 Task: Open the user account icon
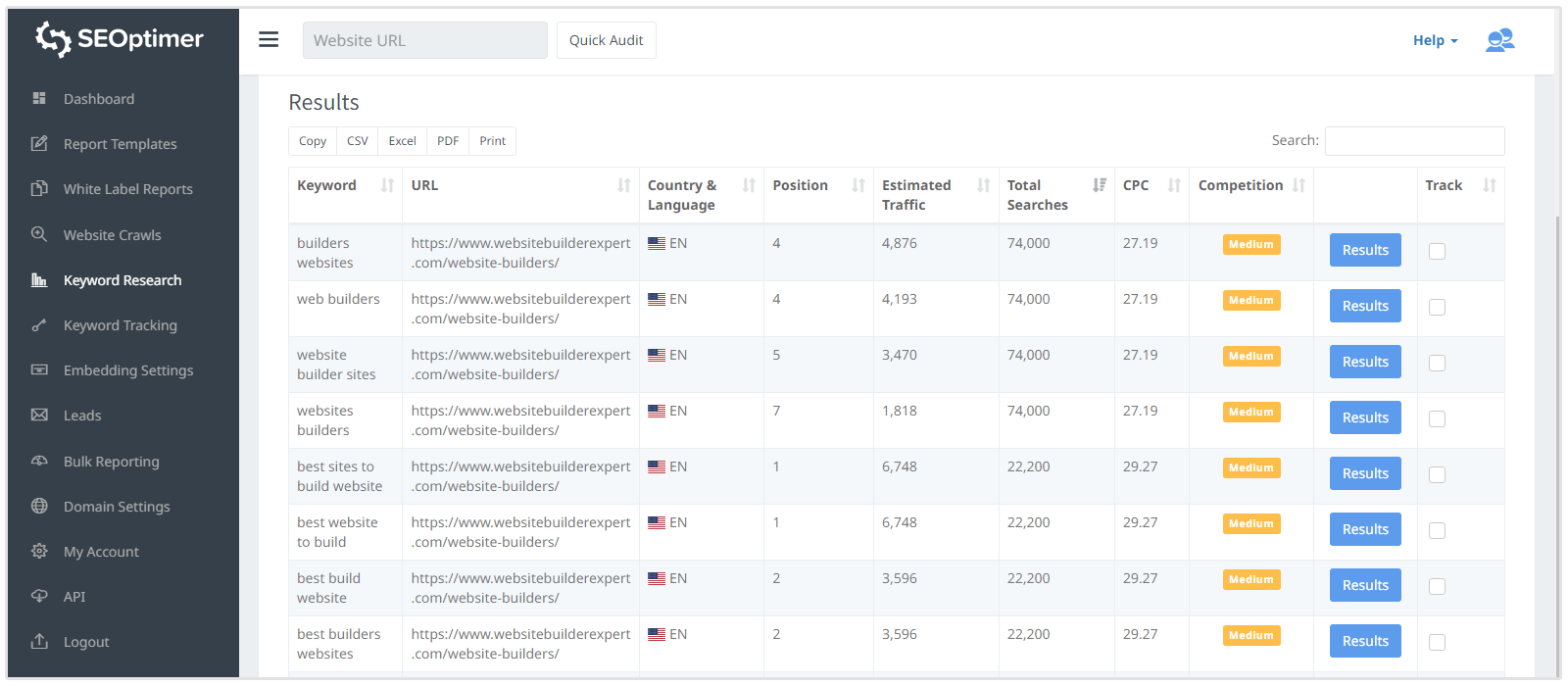click(x=1499, y=40)
